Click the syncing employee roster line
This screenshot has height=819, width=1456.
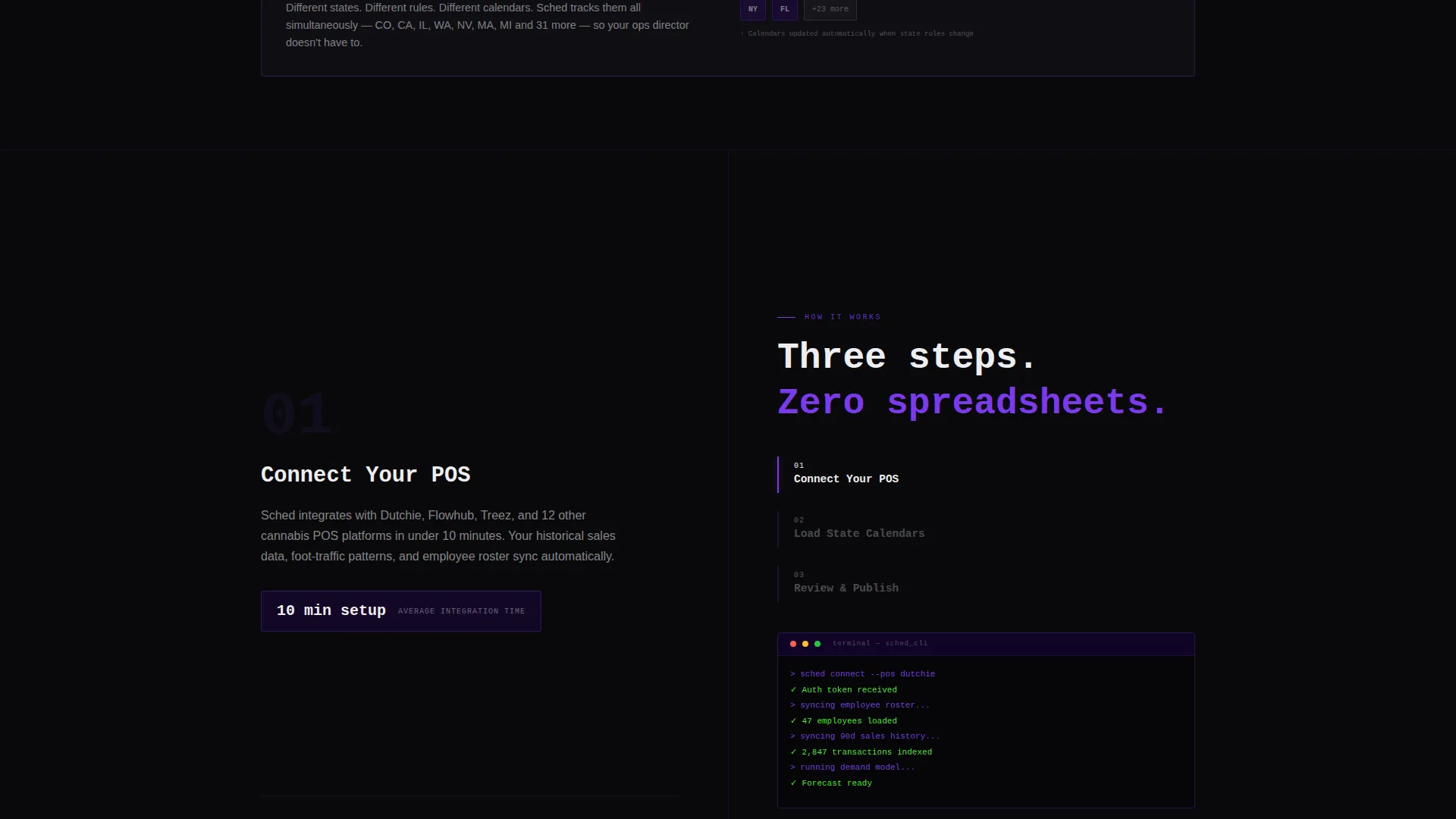[860, 705]
